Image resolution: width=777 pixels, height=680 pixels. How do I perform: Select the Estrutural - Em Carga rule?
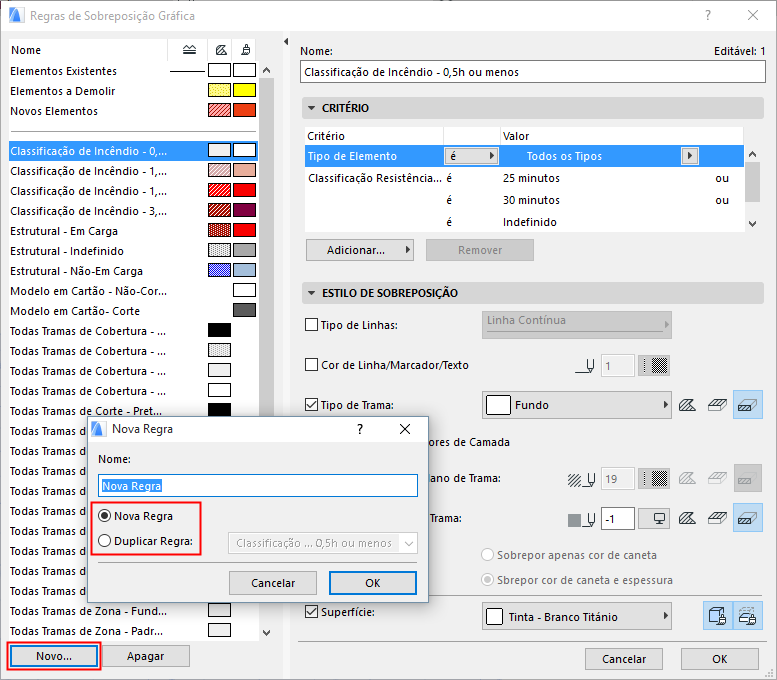coord(133,231)
